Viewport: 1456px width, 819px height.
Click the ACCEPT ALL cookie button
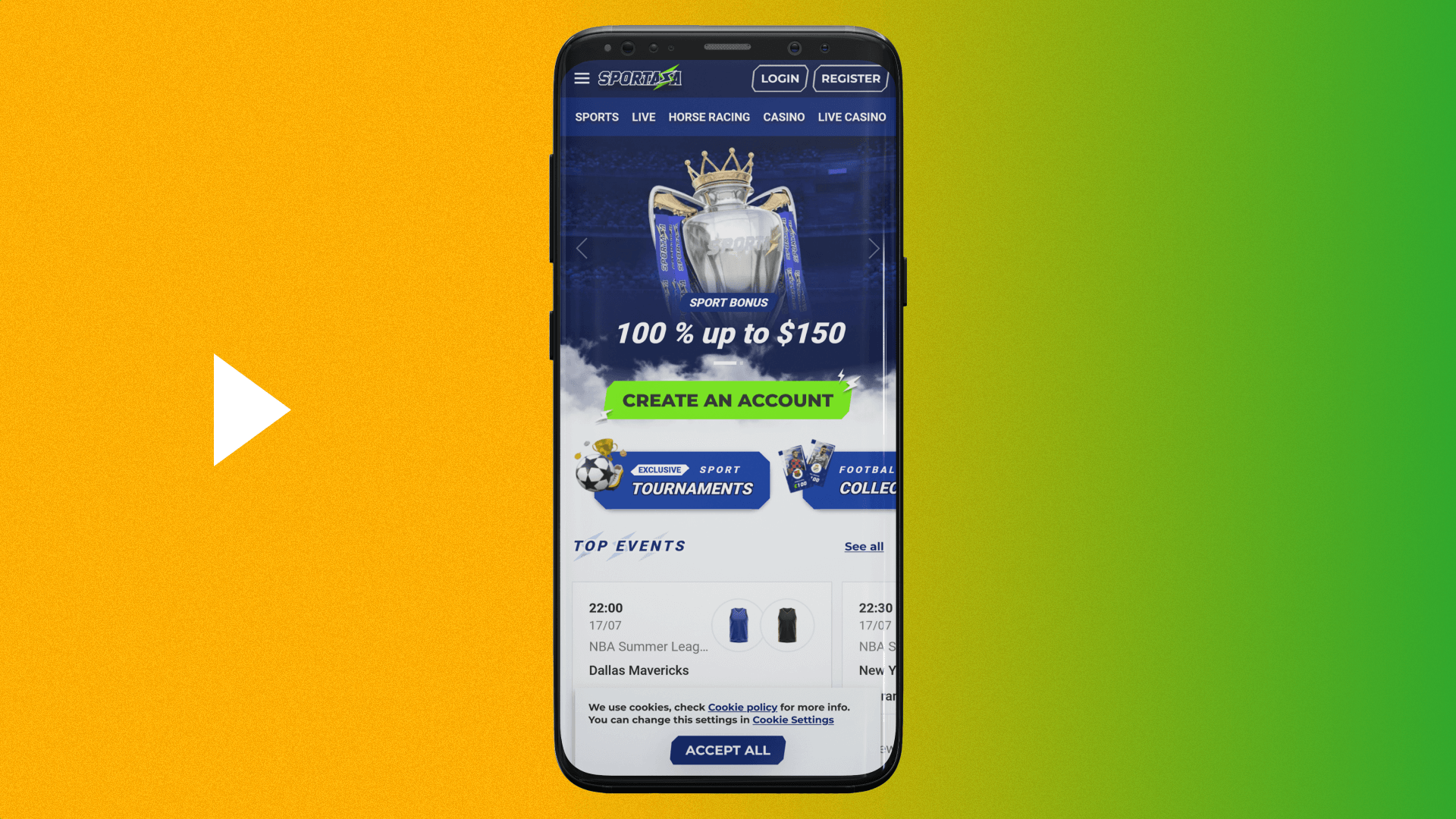coord(728,750)
